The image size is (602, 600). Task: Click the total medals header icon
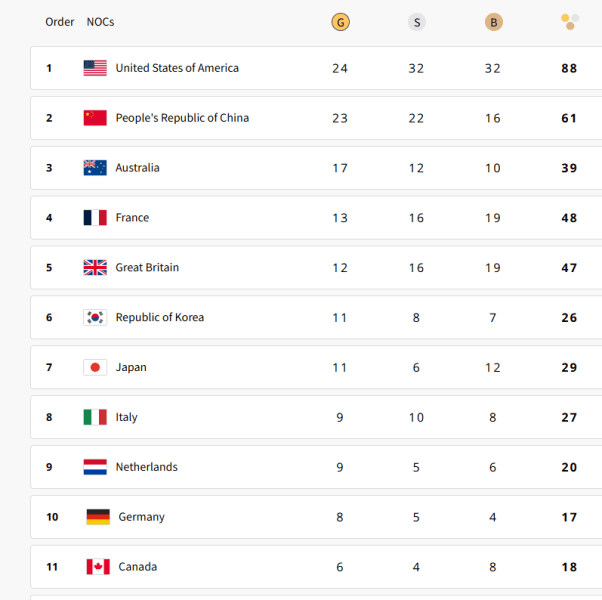[x=569, y=21]
